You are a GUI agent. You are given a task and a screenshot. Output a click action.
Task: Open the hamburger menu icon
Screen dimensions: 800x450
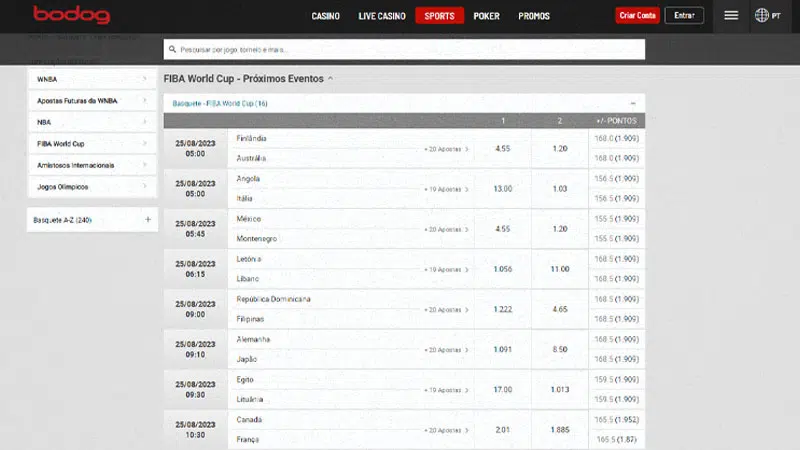[731, 15]
